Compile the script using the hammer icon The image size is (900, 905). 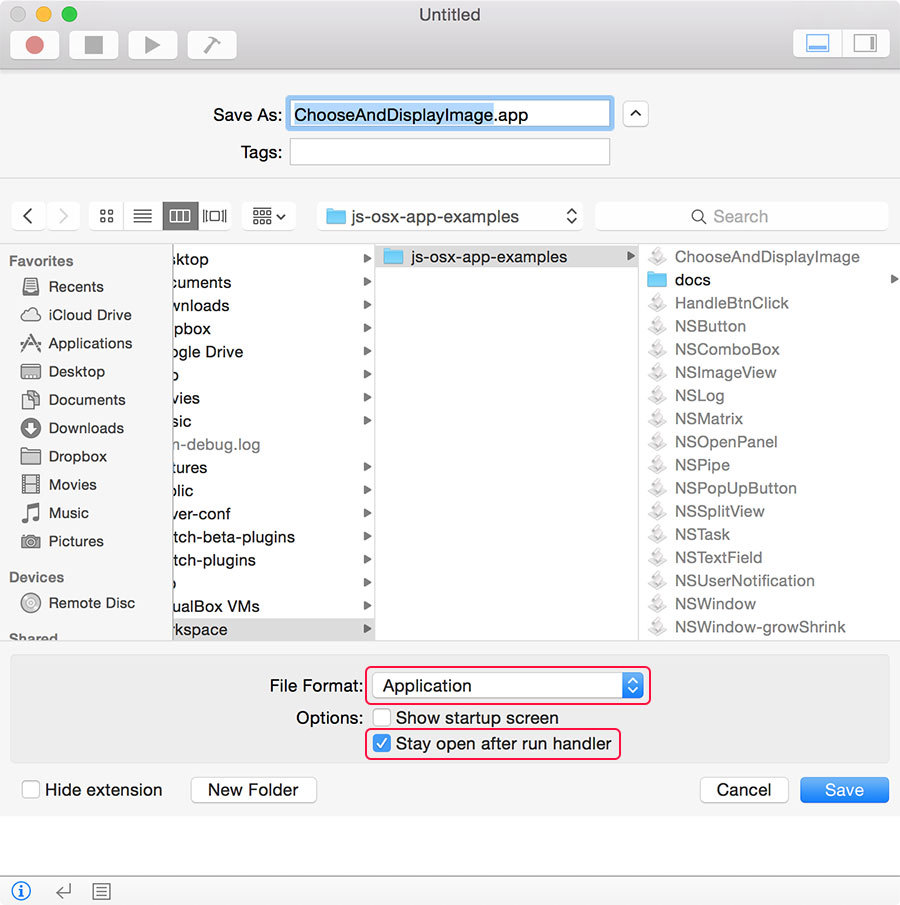(211, 44)
